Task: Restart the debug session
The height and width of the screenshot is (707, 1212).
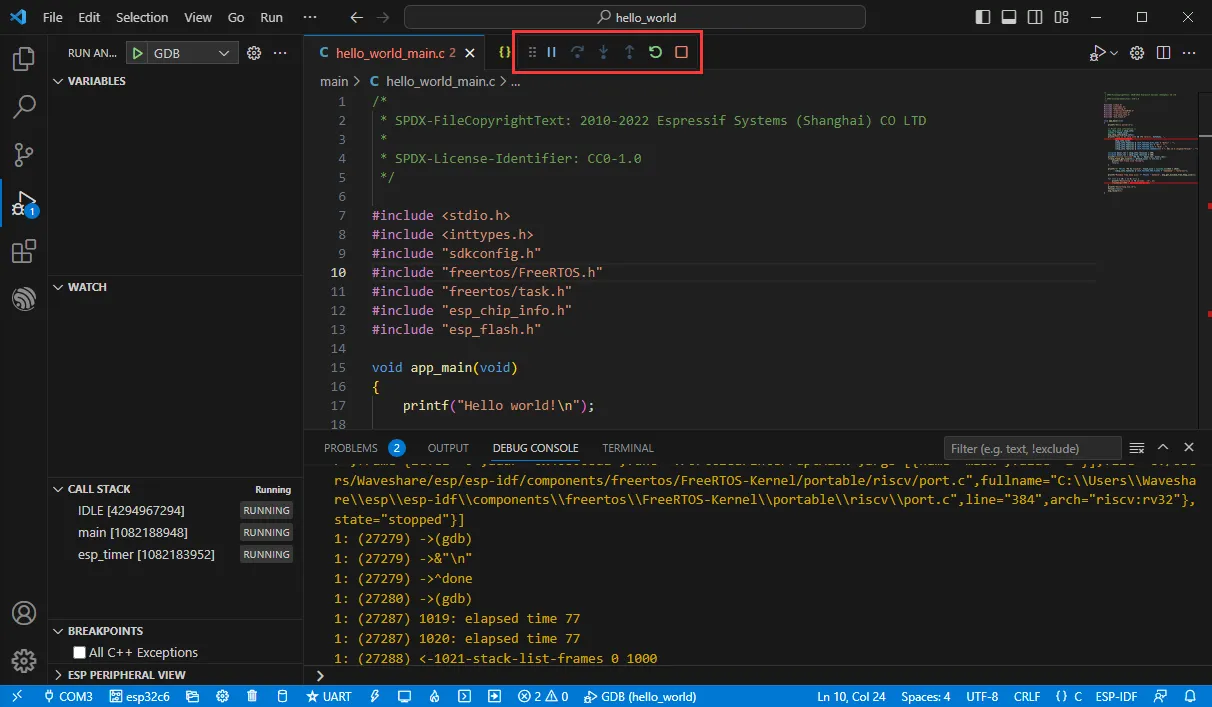Action: click(655, 52)
